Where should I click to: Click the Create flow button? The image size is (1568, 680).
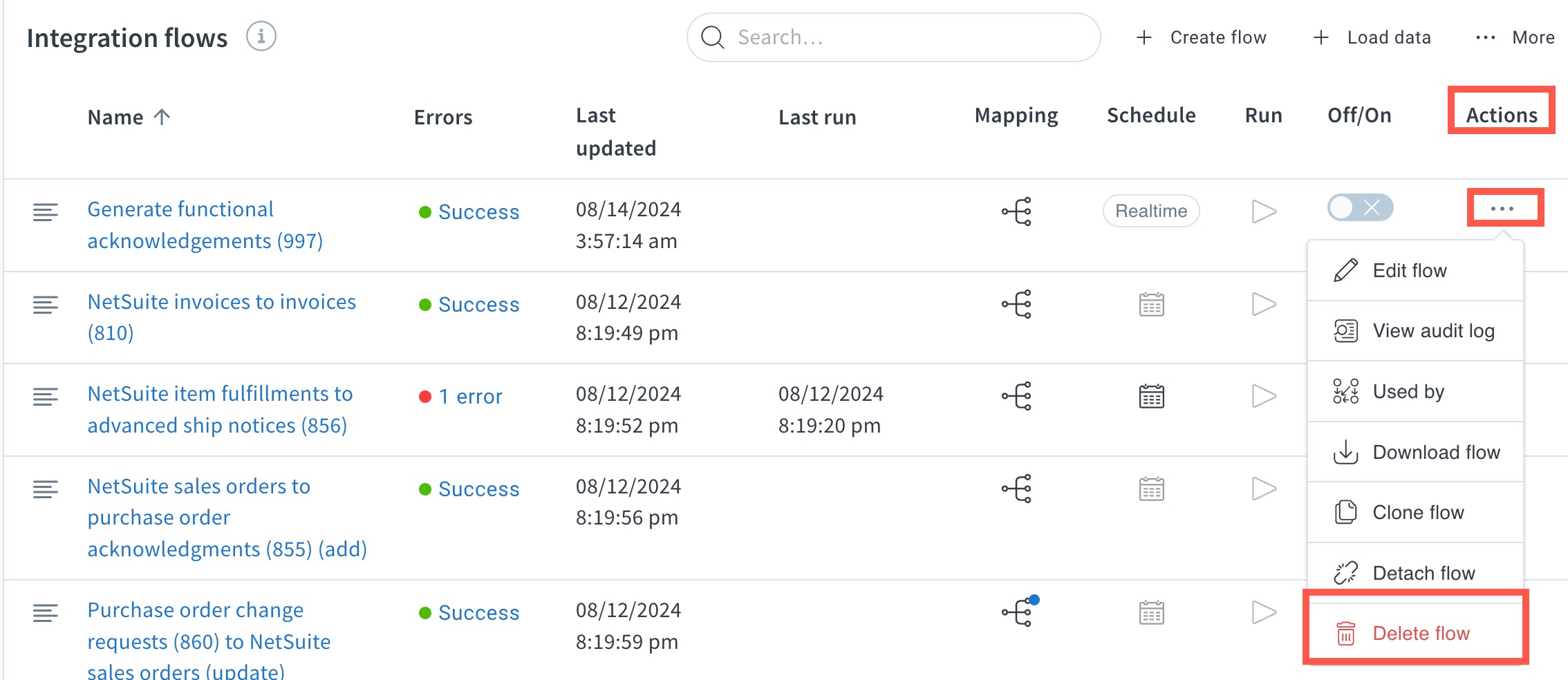pos(1202,37)
